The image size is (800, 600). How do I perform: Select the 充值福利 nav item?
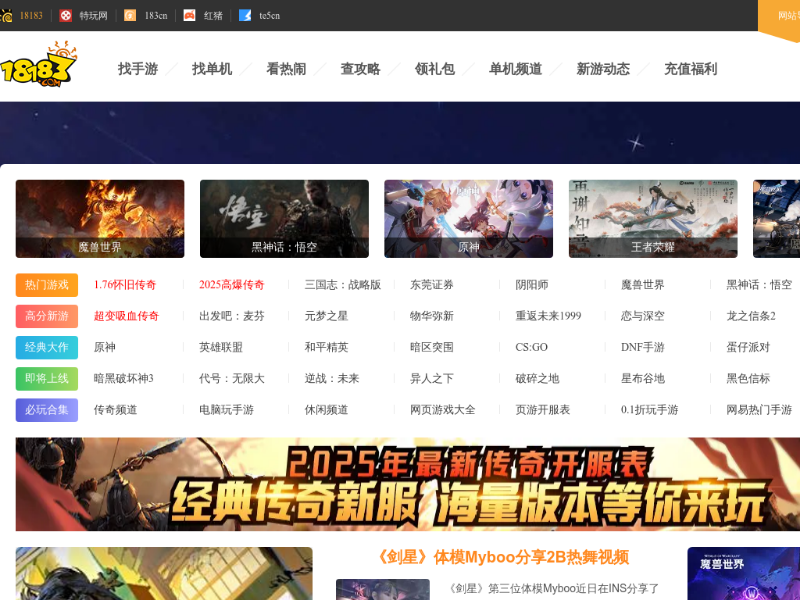click(690, 69)
